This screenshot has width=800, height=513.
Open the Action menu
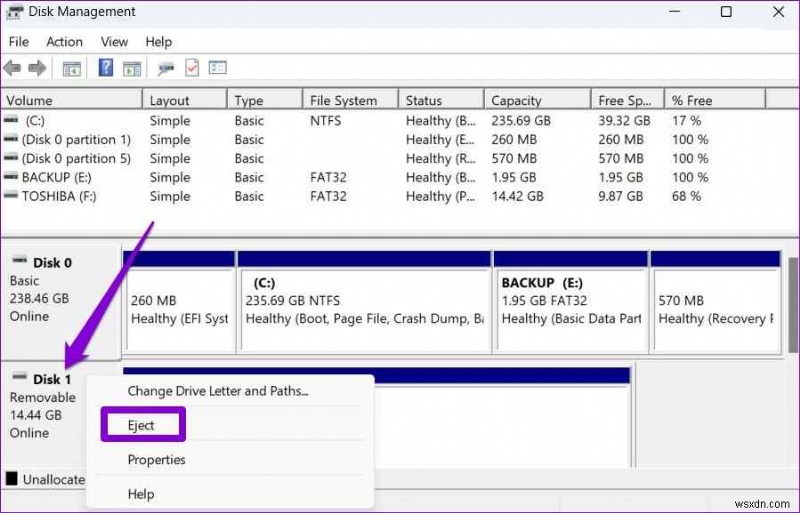64,42
